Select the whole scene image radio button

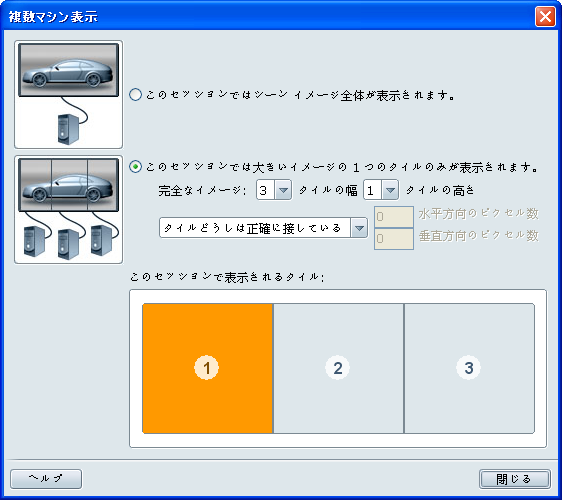click(x=135, y=95)
